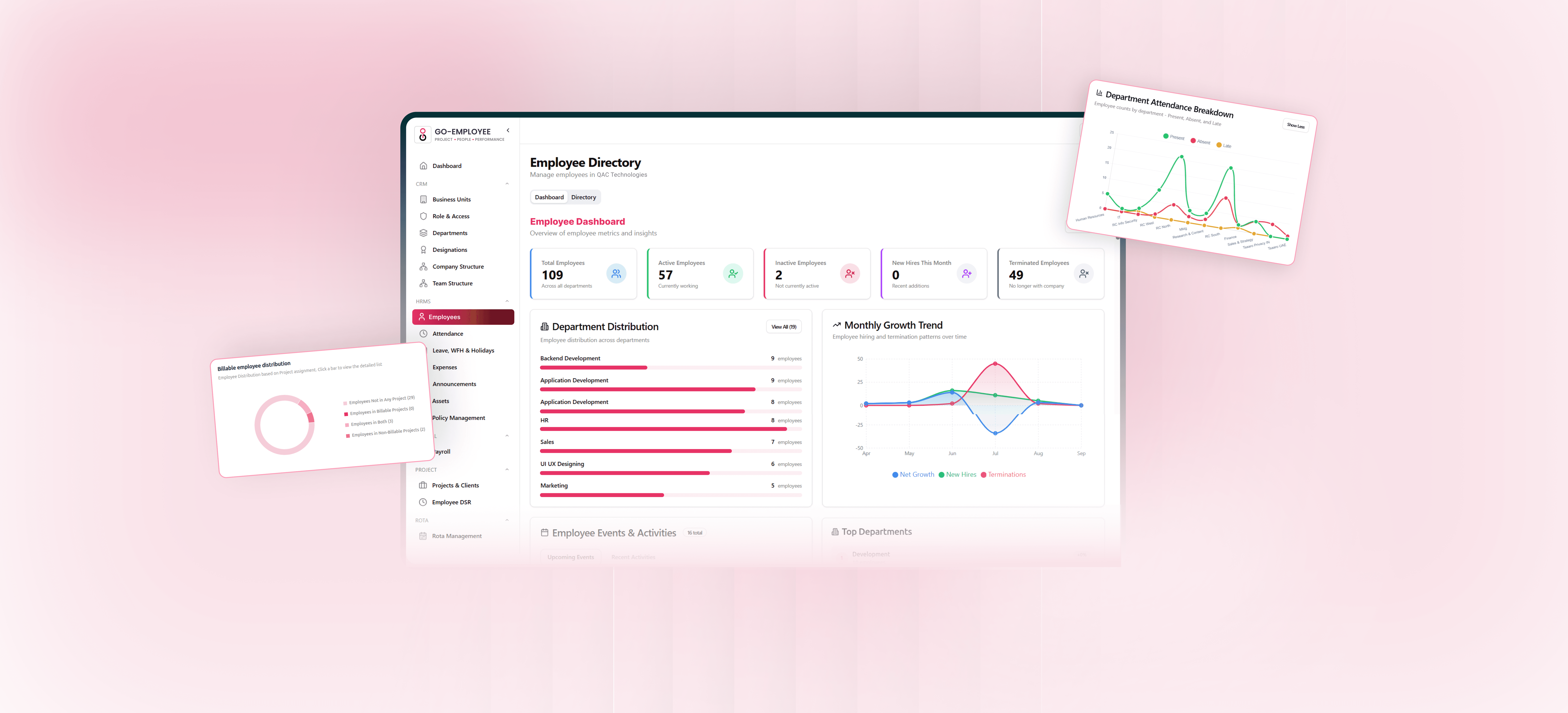Click the Projects & Clients briefcase icon
This screenshot has height=713, width=1568.
pyautogui.click(x=423, y=485)
